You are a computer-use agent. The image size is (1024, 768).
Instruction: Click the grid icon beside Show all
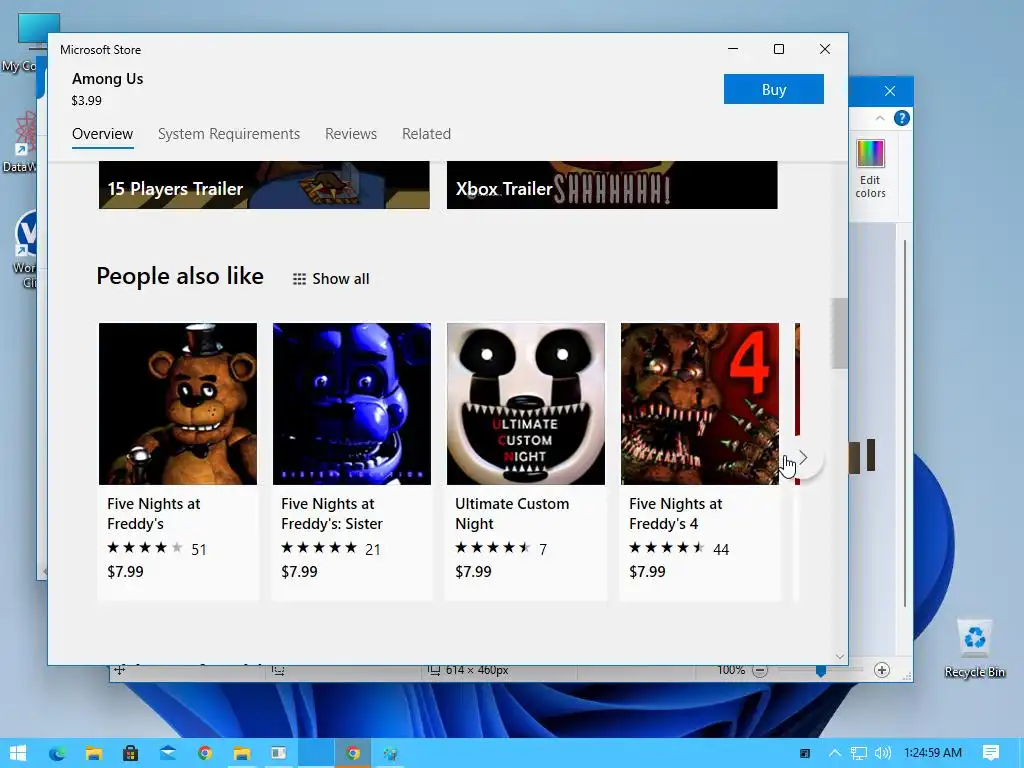click(x=299, y=280)
